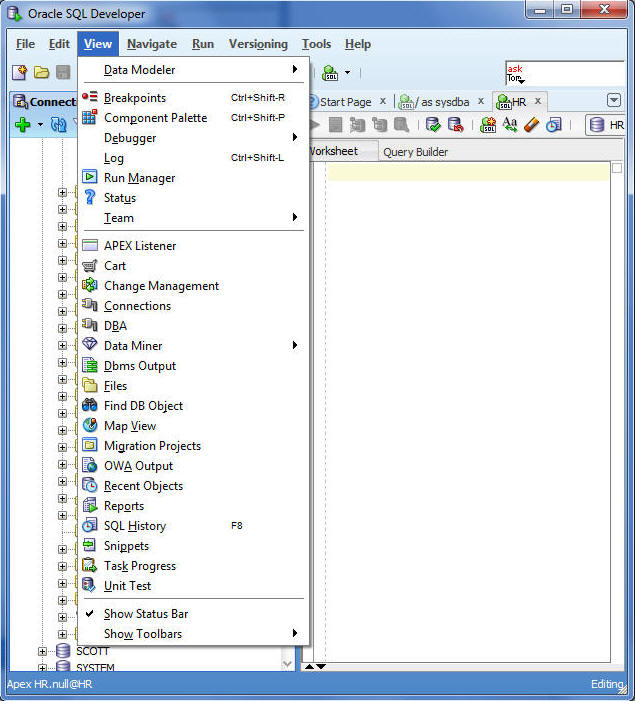Click the SQL History clock icon in worksheet toolbar
The width and height of the screenshot is (635, 701).
553,125
